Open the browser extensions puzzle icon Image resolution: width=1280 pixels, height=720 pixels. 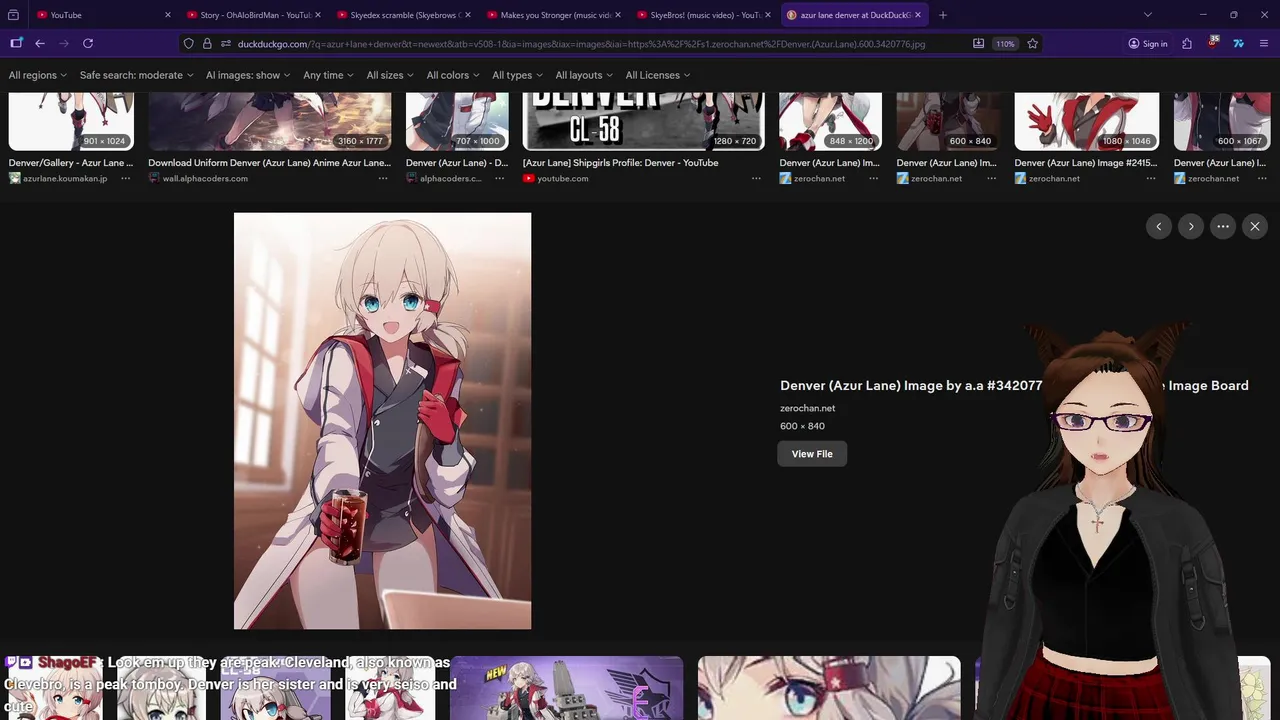coord(1187,44)
